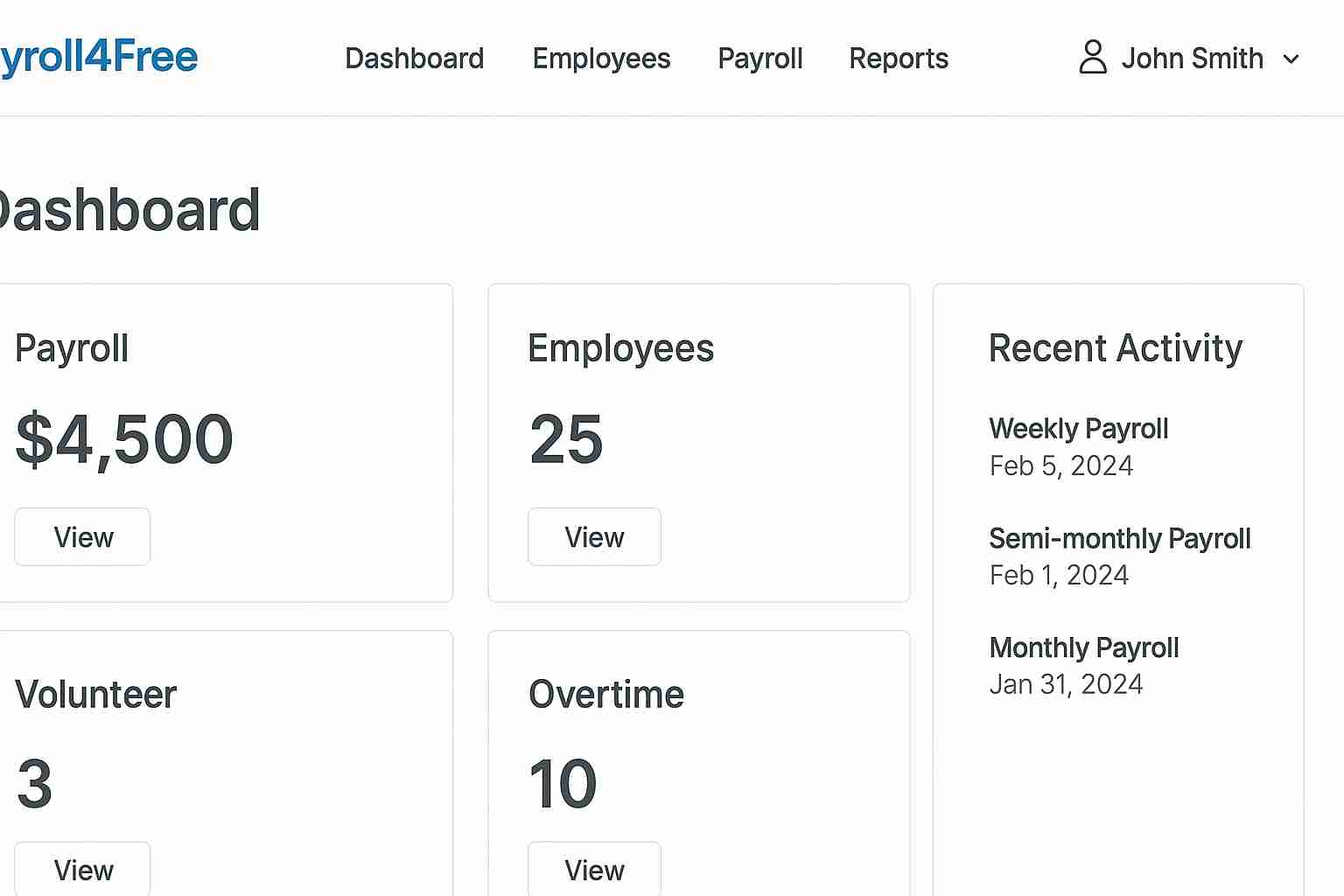1344x896 pixels.
Task: Open the Employees navigation item
Action: coord(601,59)
